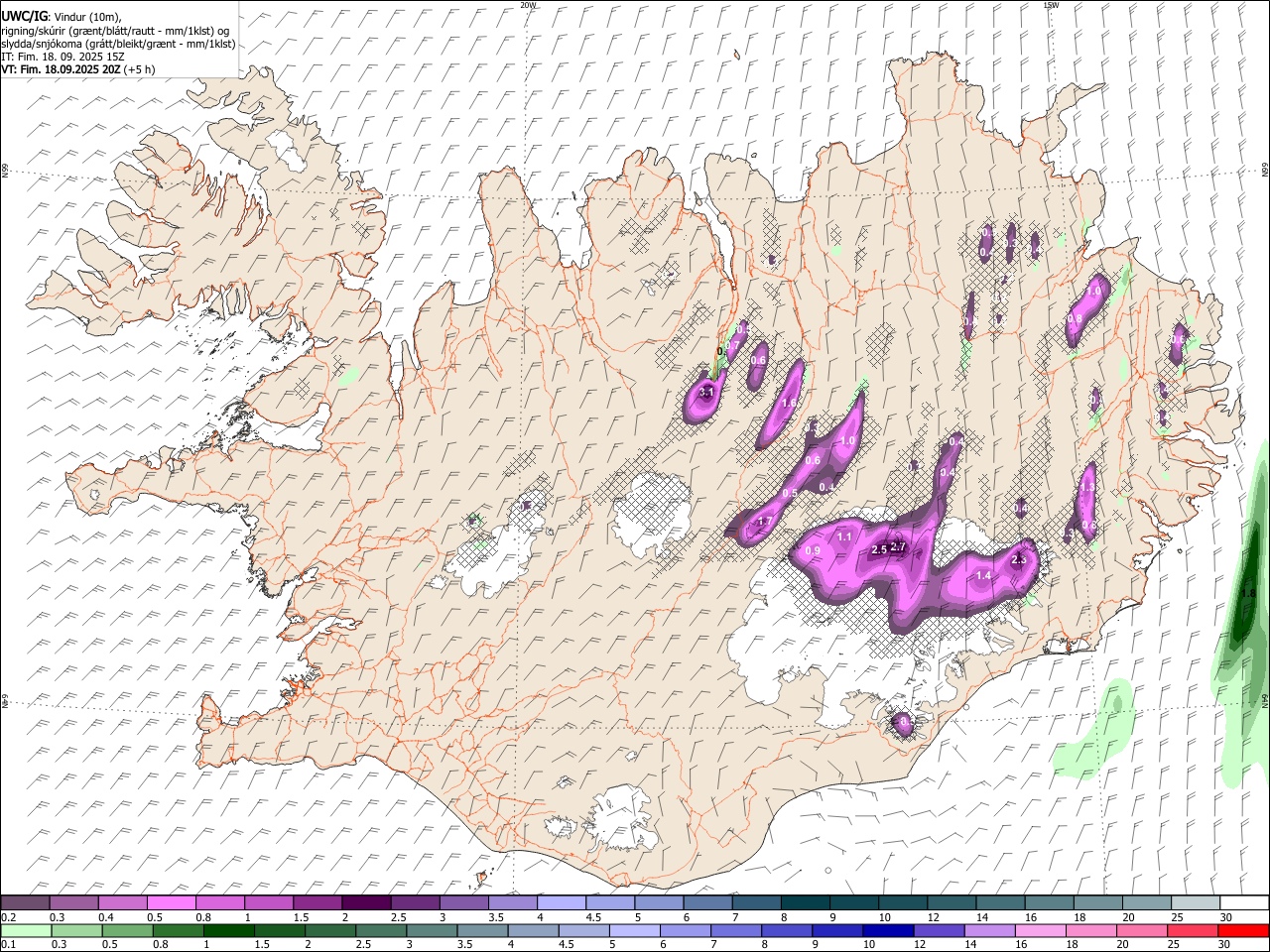Screen dimensions: 1270x952
Task: Click the small purple snow patch near south coast glacier
Action: (x=904, y=724)
